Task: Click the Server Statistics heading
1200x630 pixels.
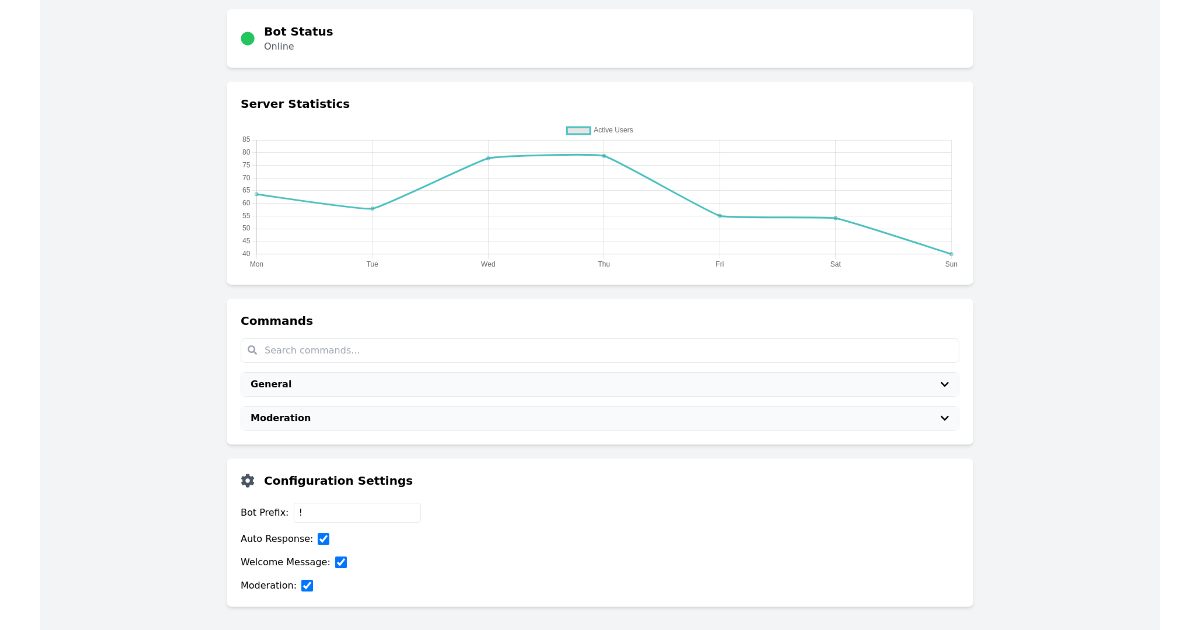Action: coord(295,103)
